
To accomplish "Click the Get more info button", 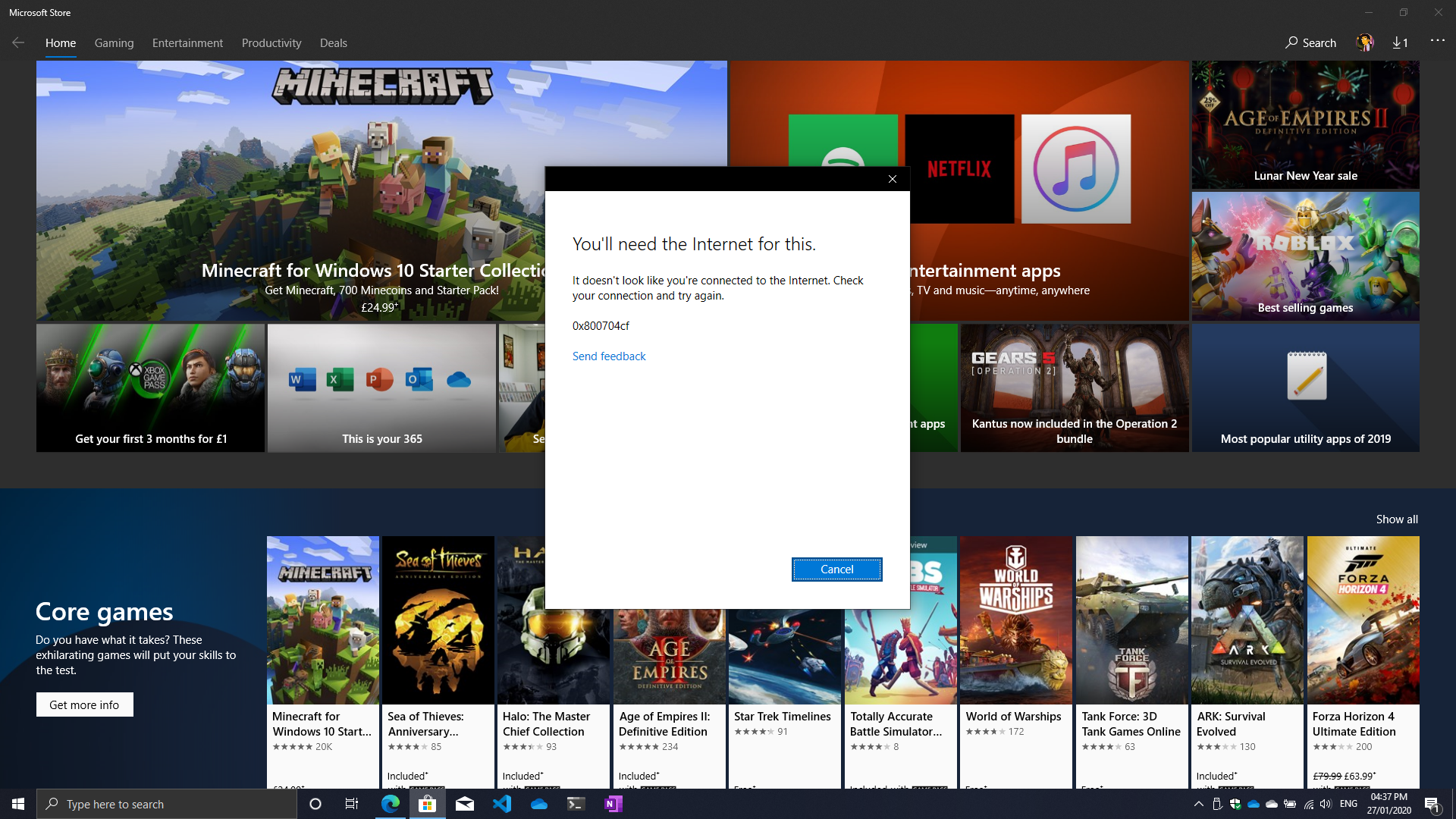I will [84, 704].
